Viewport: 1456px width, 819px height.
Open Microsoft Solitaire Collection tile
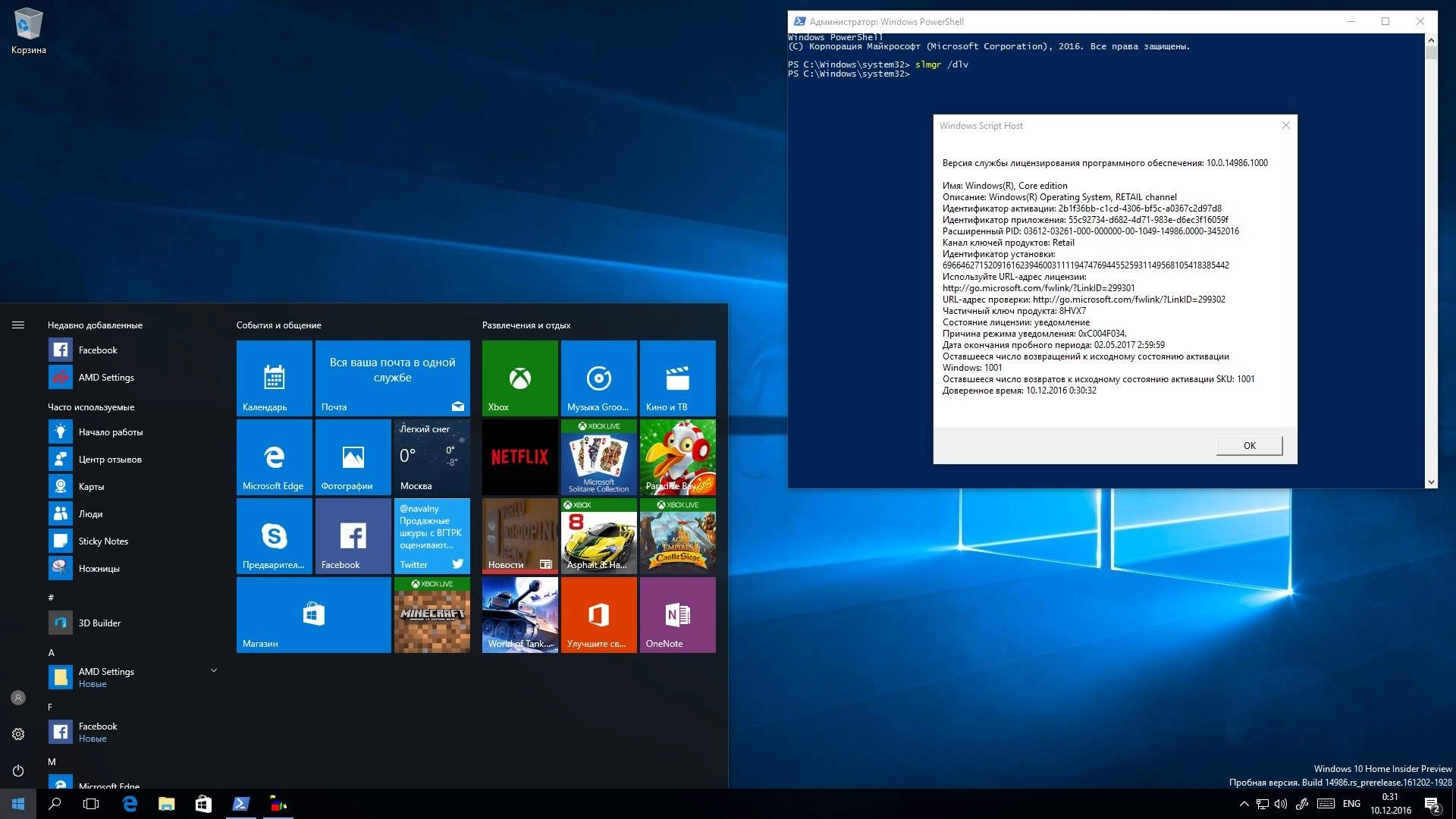click(x=599, y=457)
